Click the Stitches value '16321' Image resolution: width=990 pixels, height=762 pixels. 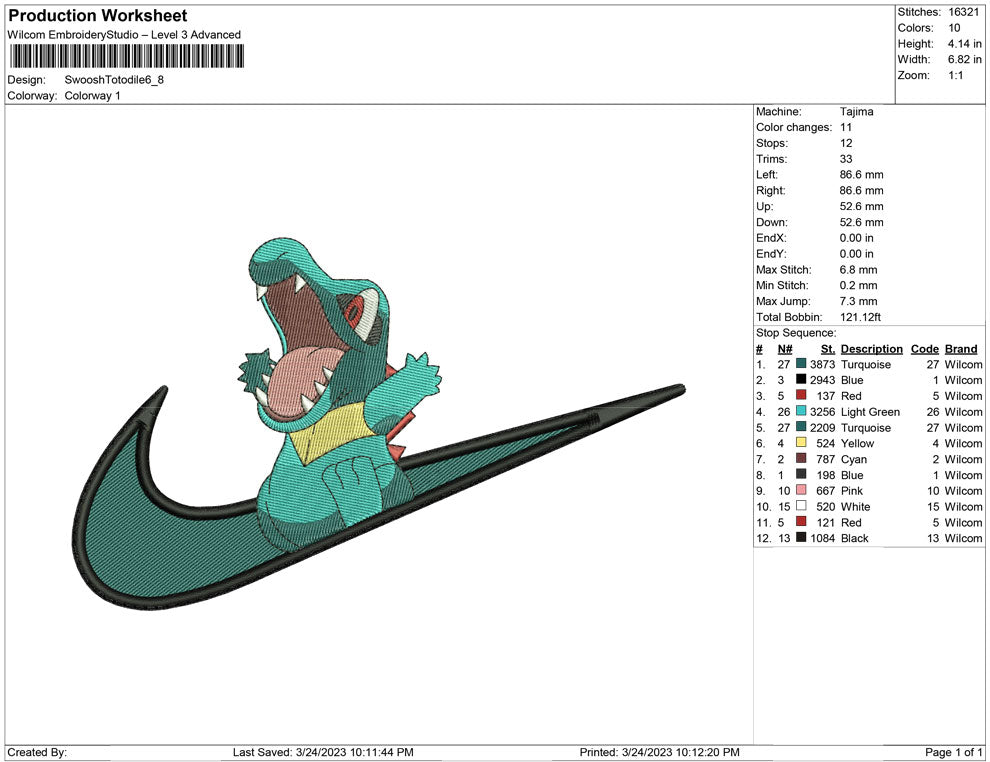[x=963, y=12]
